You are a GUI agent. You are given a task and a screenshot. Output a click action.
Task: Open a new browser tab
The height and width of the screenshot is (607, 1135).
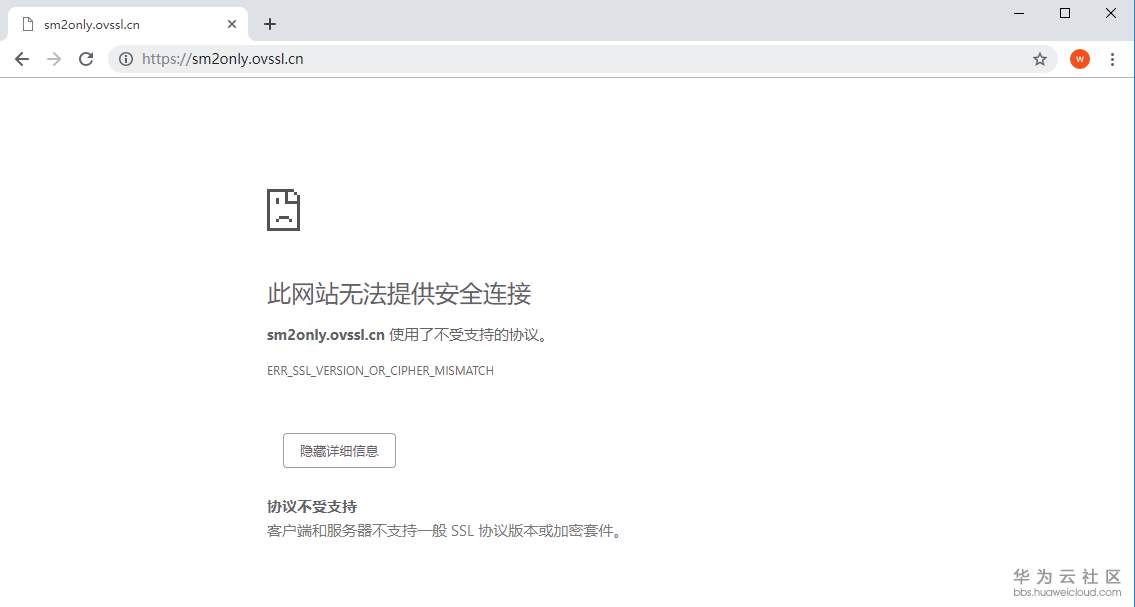269,23
